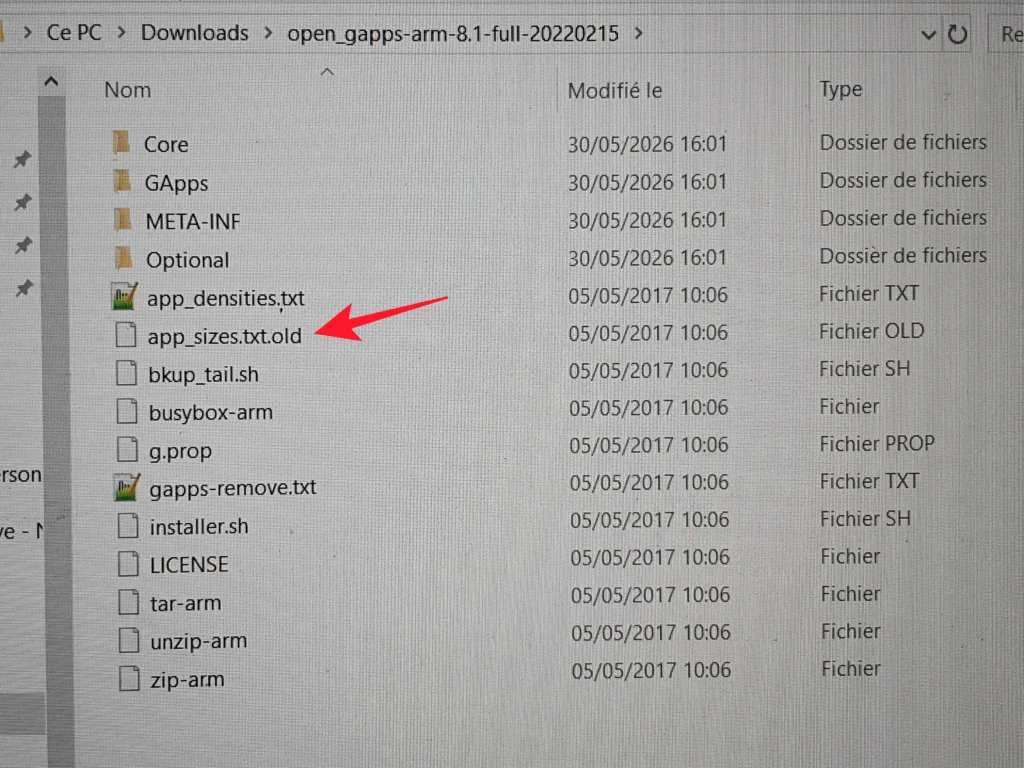Image resolution: width=1024 pixels, height=768 pixels.
Task: Sort by the Modifié le column header
Action: click(x=615, y=91)
